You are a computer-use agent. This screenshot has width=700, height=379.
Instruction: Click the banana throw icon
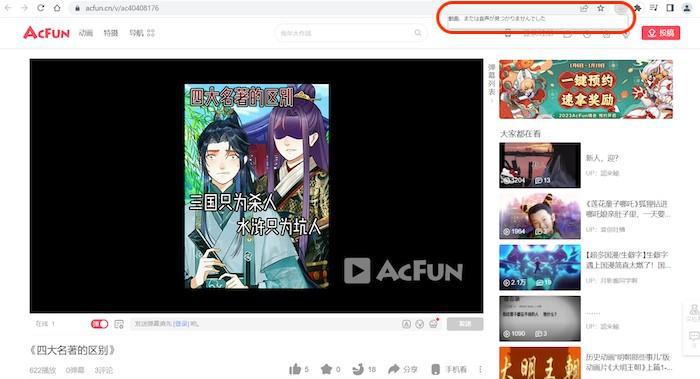(x=358, y=369)
